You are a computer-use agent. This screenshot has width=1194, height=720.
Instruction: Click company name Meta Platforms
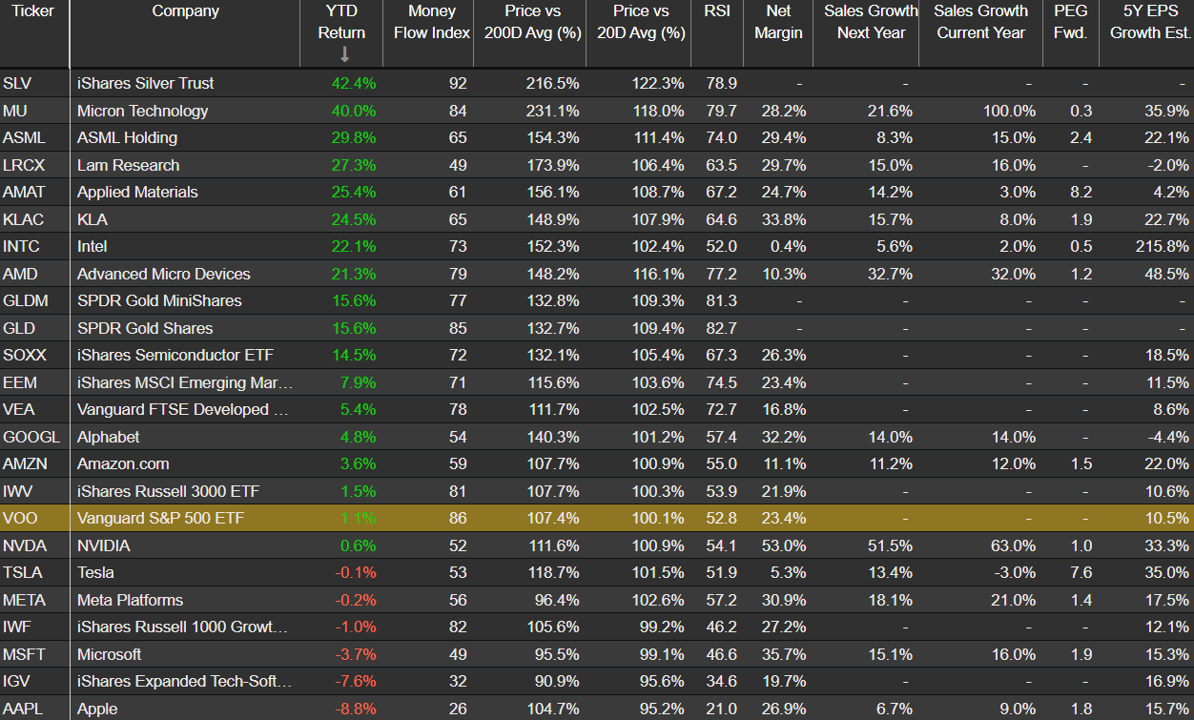point(130,601)
